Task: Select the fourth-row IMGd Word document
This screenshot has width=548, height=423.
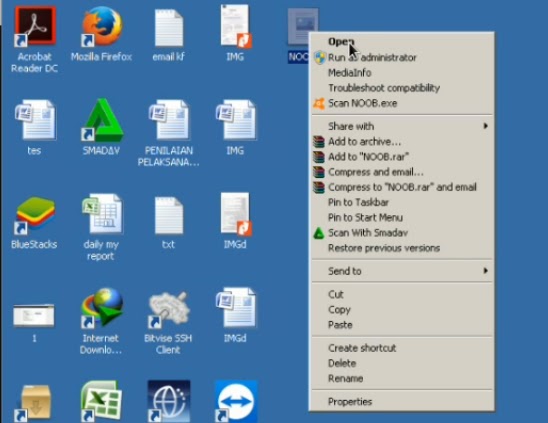Action: 236,308
